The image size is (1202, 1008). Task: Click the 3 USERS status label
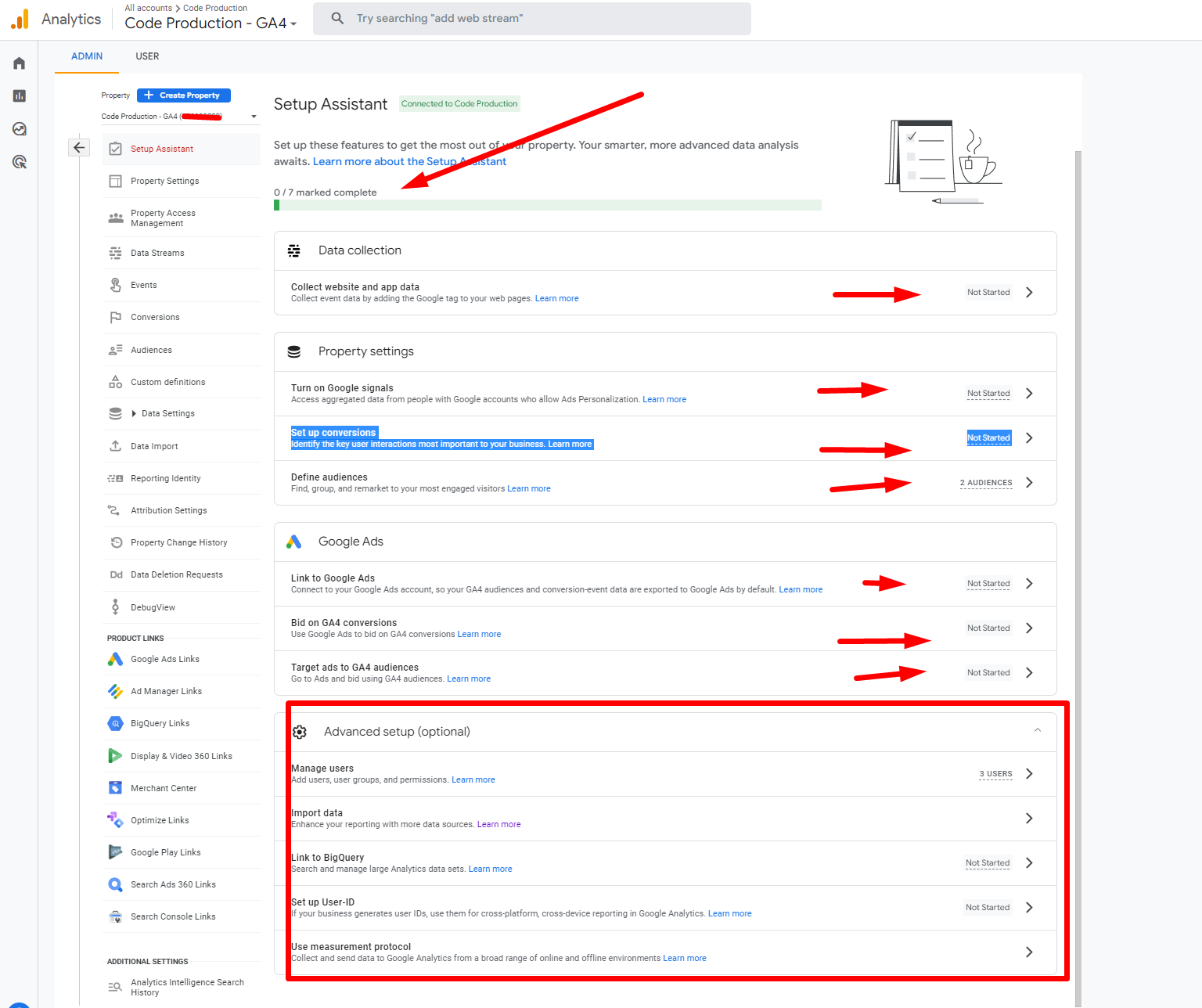click(x=995, y=774)
